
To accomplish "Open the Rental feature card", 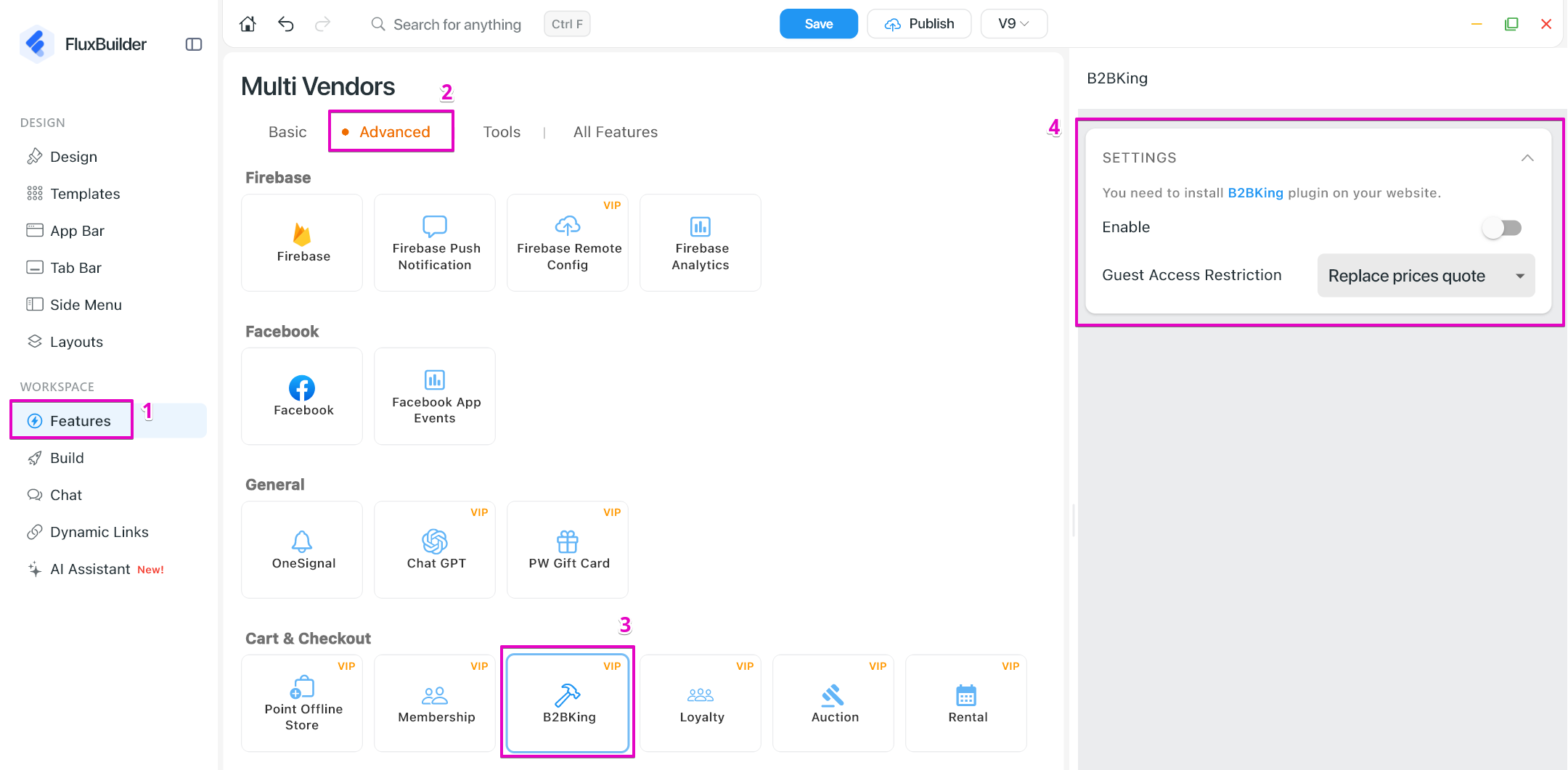I will (966, 703).
